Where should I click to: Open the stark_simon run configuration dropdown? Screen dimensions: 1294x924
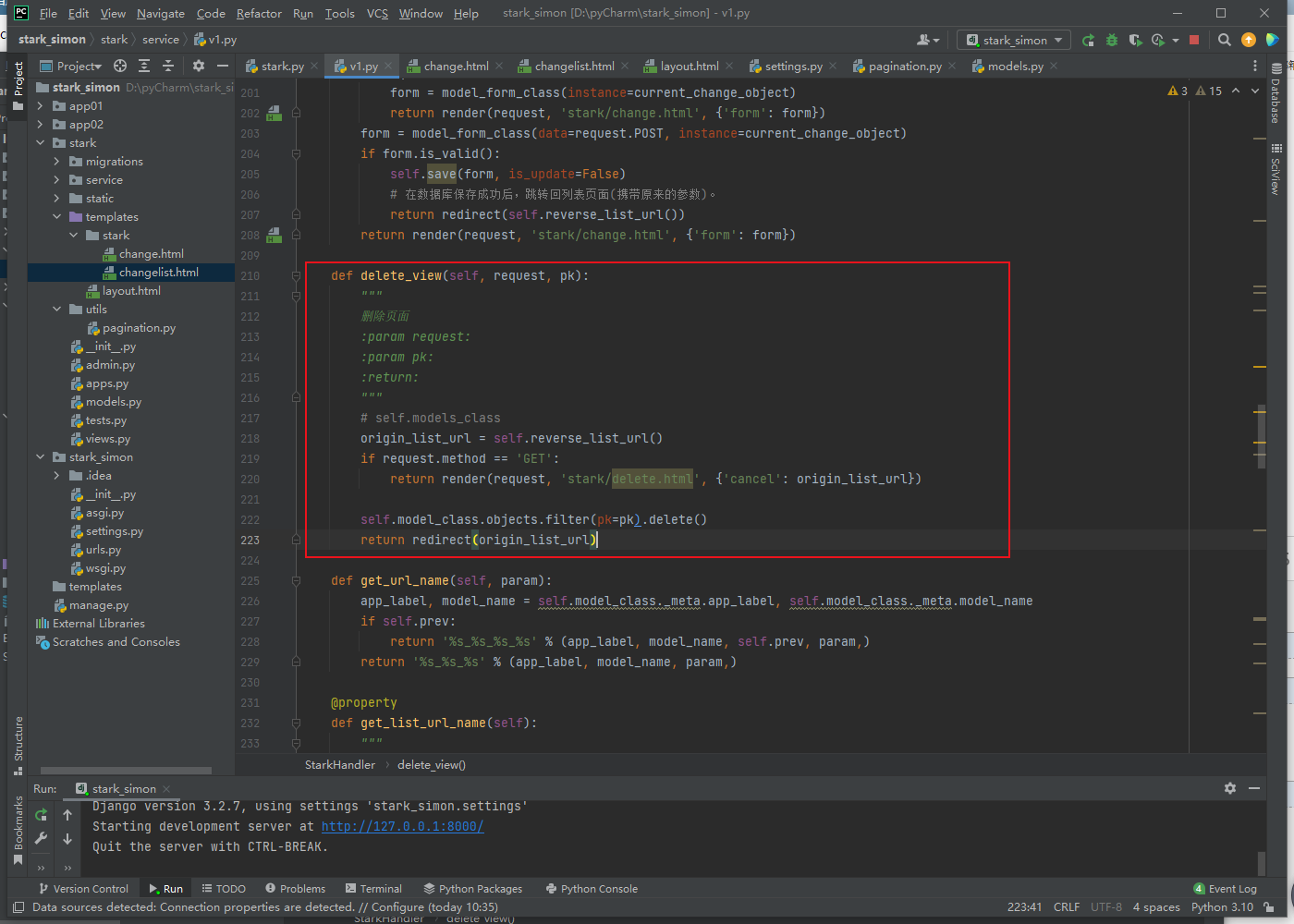(x=1014, y=40)
